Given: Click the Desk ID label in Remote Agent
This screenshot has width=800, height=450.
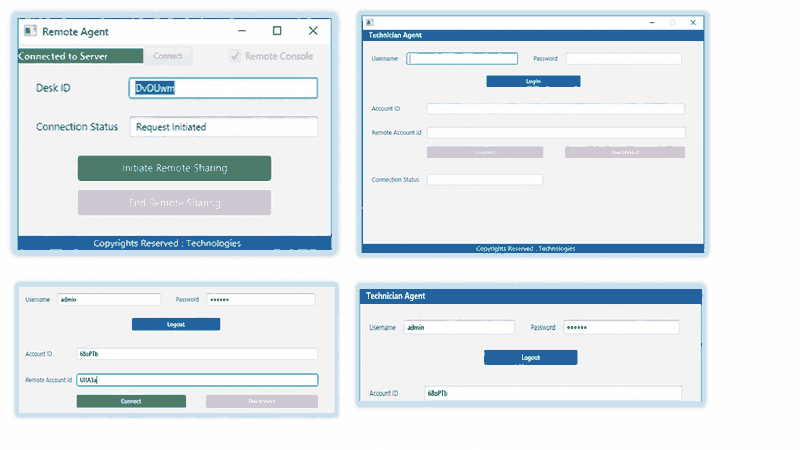Looking at the screenshot, I should click(x=53, y=88).
